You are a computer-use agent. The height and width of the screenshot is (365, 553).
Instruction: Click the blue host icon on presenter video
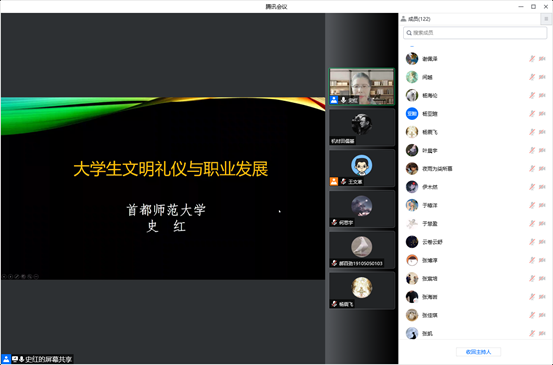point(334,100)
